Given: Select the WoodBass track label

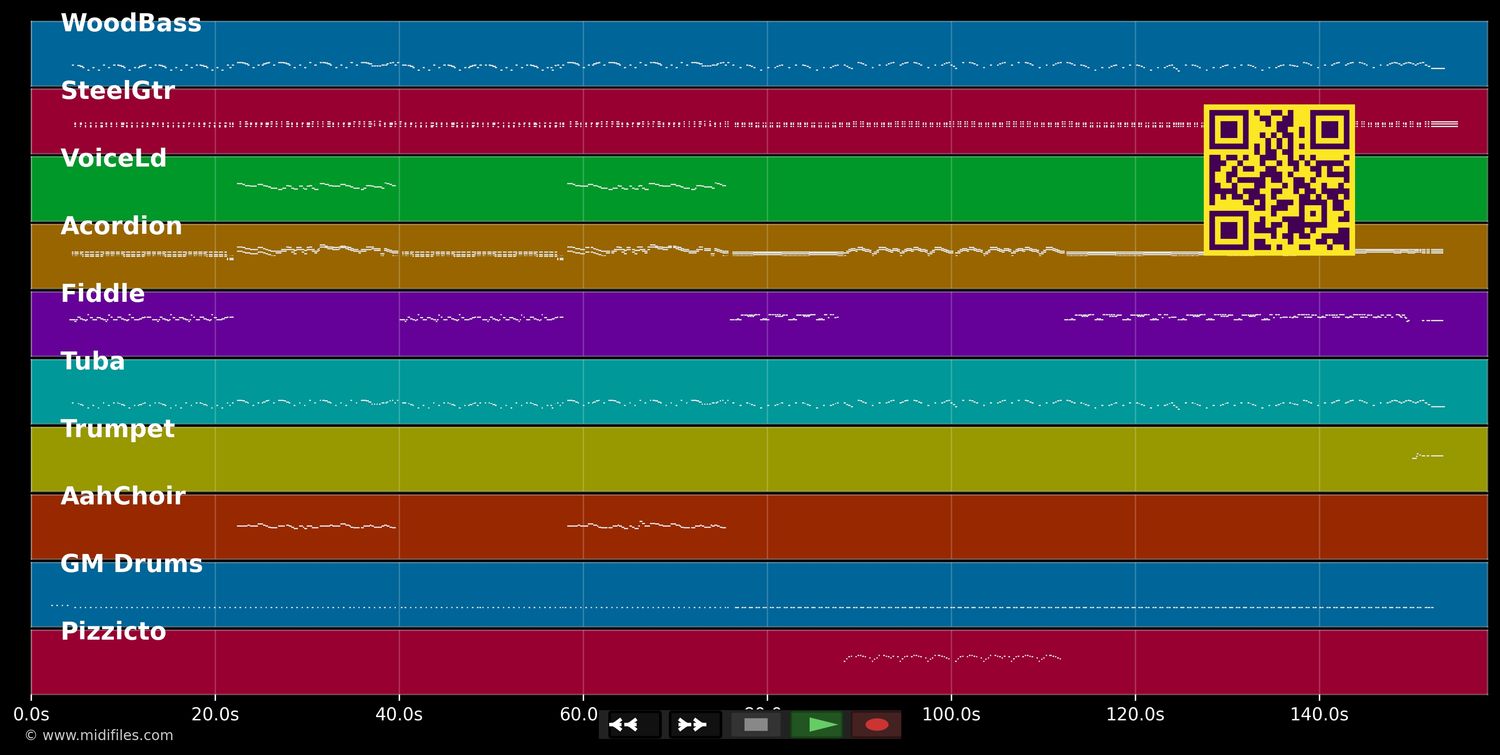Looking at the screenshot, I should (x=131, y=22).
